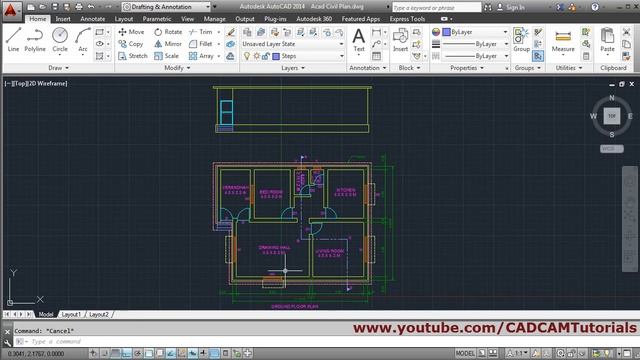Click the Help question mark icon
This screenshot has height=360, width=640.
tap(595, 7)
